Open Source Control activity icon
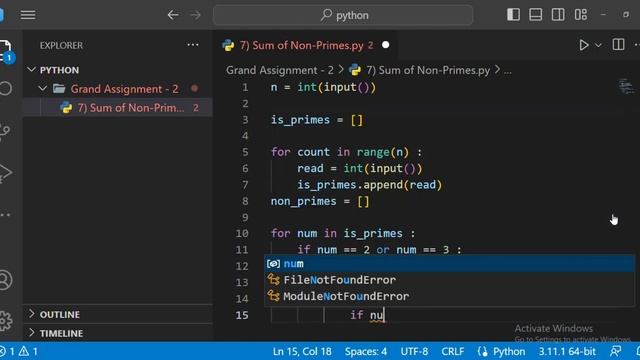The width and height of the screenshot is (640, 360). click(5, 131)
